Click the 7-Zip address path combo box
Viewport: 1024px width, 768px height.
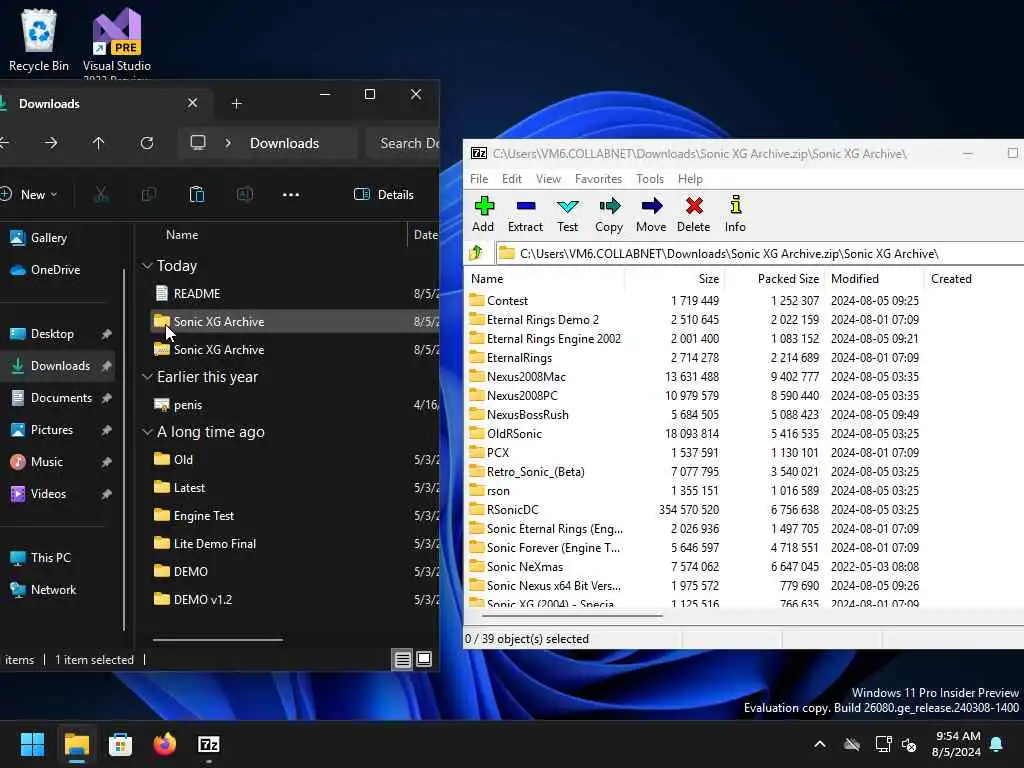coord(760,253)
